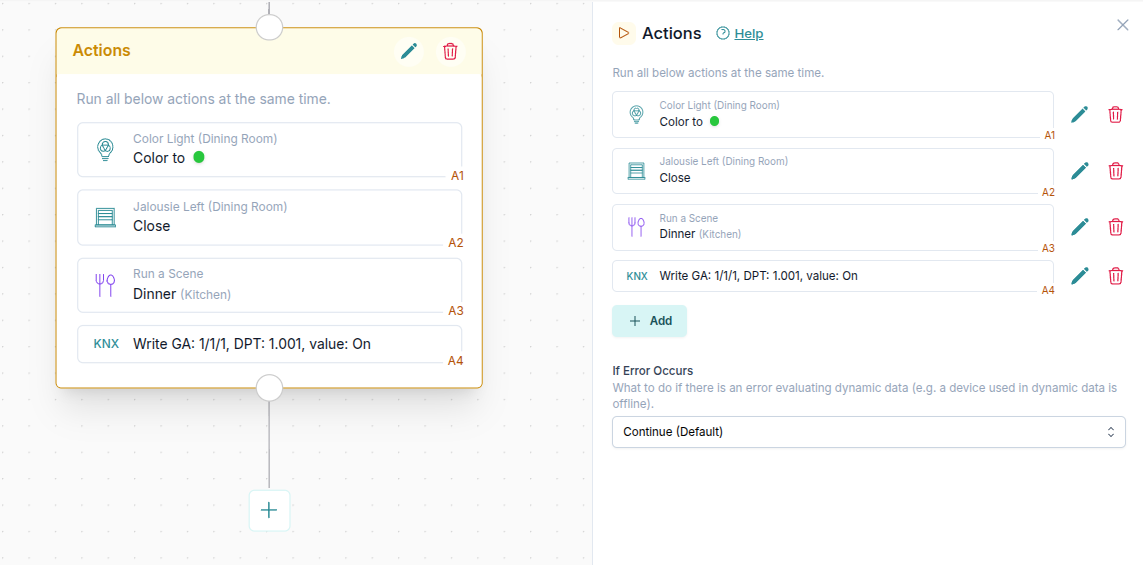This screenshot has width=1143, height=565.
Task: Select the Jalousie Left Close card on canvas
Action: (269, 217)
